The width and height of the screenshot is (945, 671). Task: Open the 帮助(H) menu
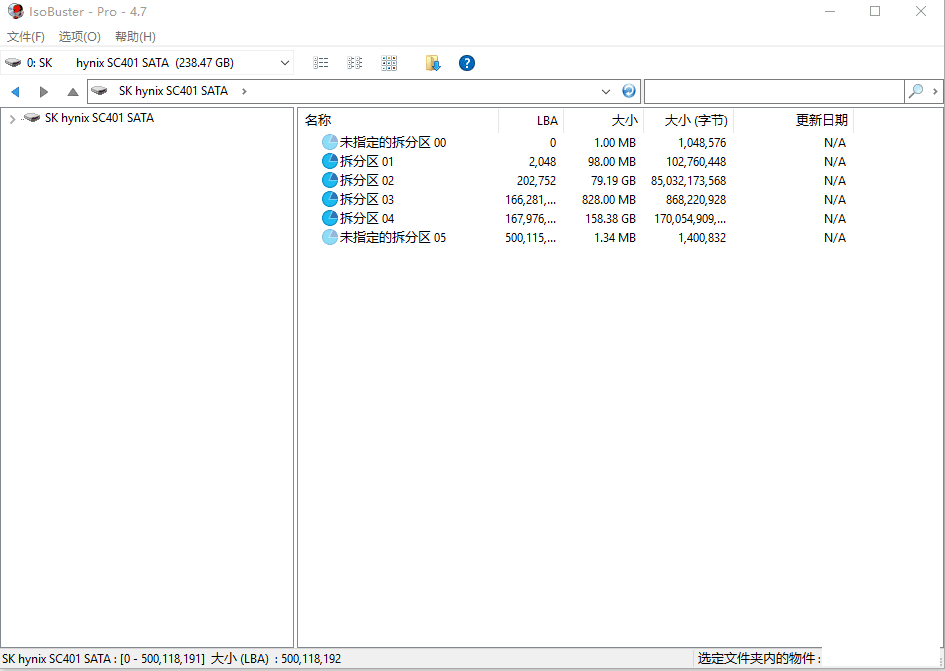pyautogui.click(x=135, y=37)
